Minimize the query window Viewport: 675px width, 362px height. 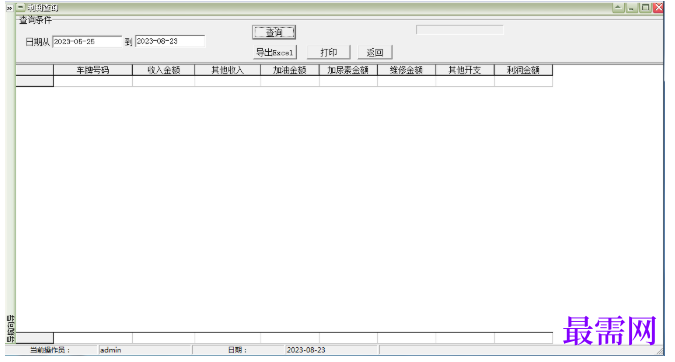[632, 8]
